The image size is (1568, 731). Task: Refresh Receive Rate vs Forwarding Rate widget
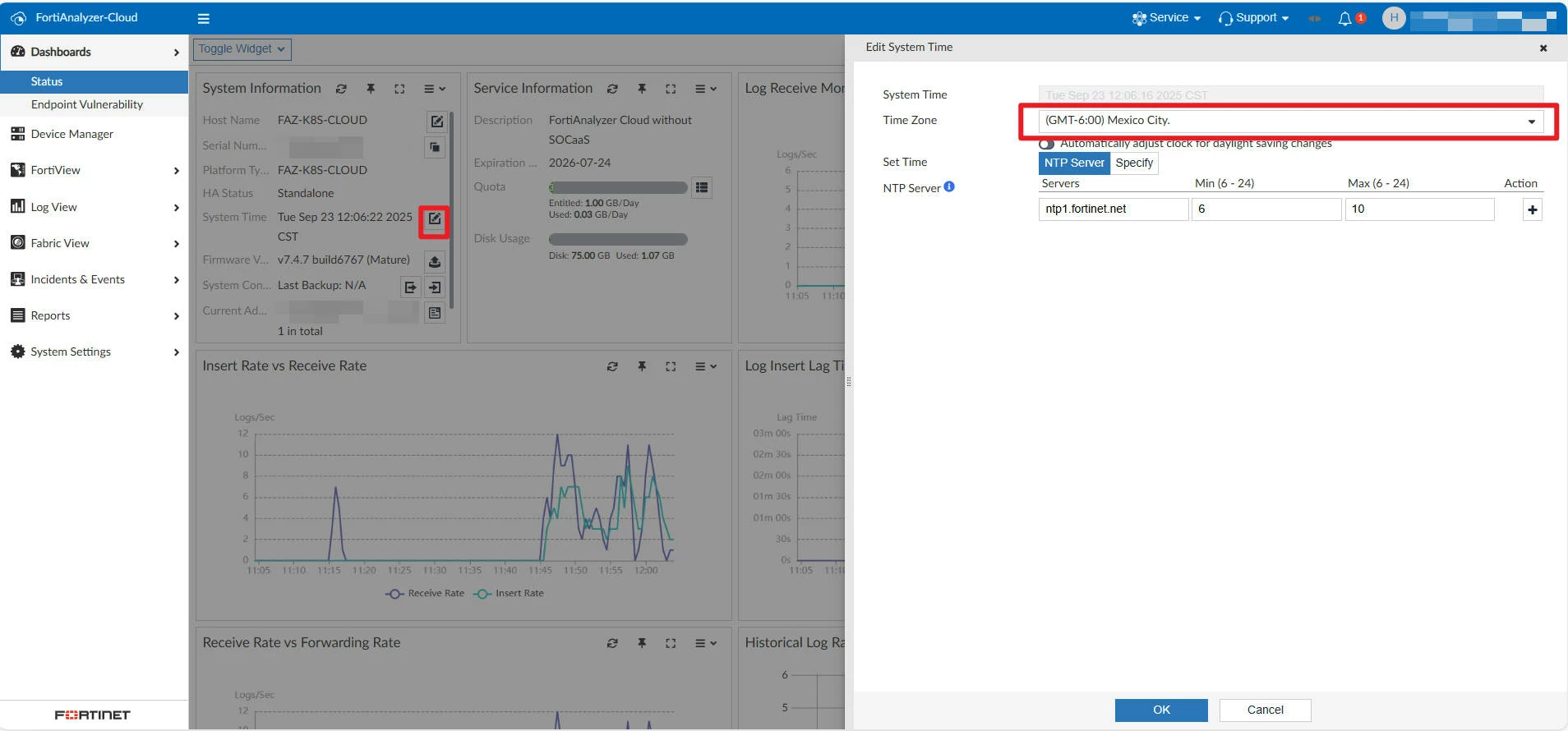point(612,643)
